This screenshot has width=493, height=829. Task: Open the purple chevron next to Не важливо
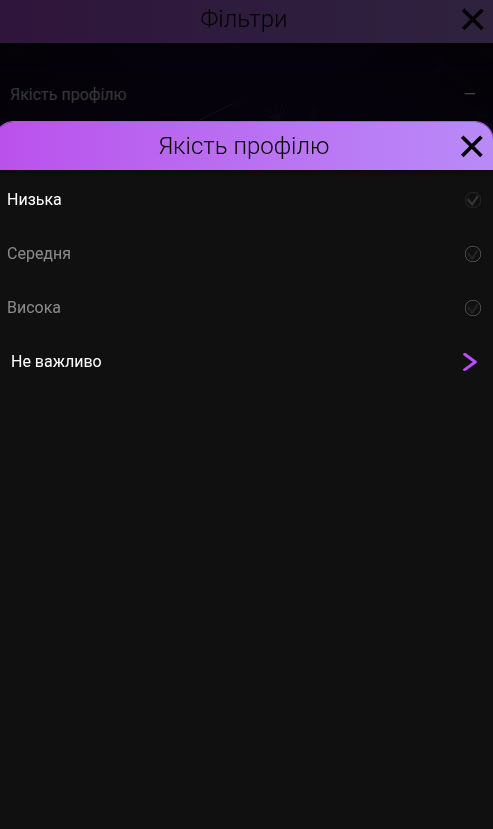pyautogui.click(x=470, y=362)
